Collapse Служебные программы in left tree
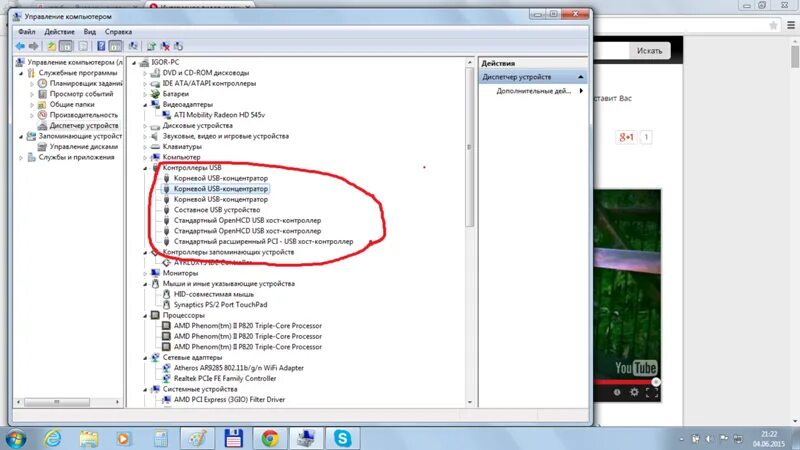This screenshot has height=450, width=800. click(21, 73)
